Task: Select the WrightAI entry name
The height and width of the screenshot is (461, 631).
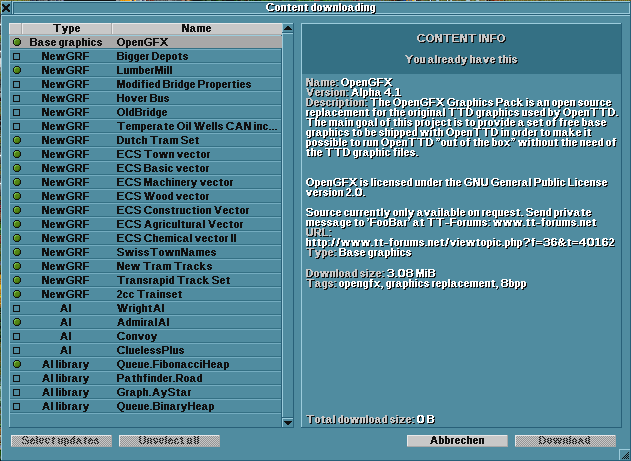Action: tap(140, 308)
